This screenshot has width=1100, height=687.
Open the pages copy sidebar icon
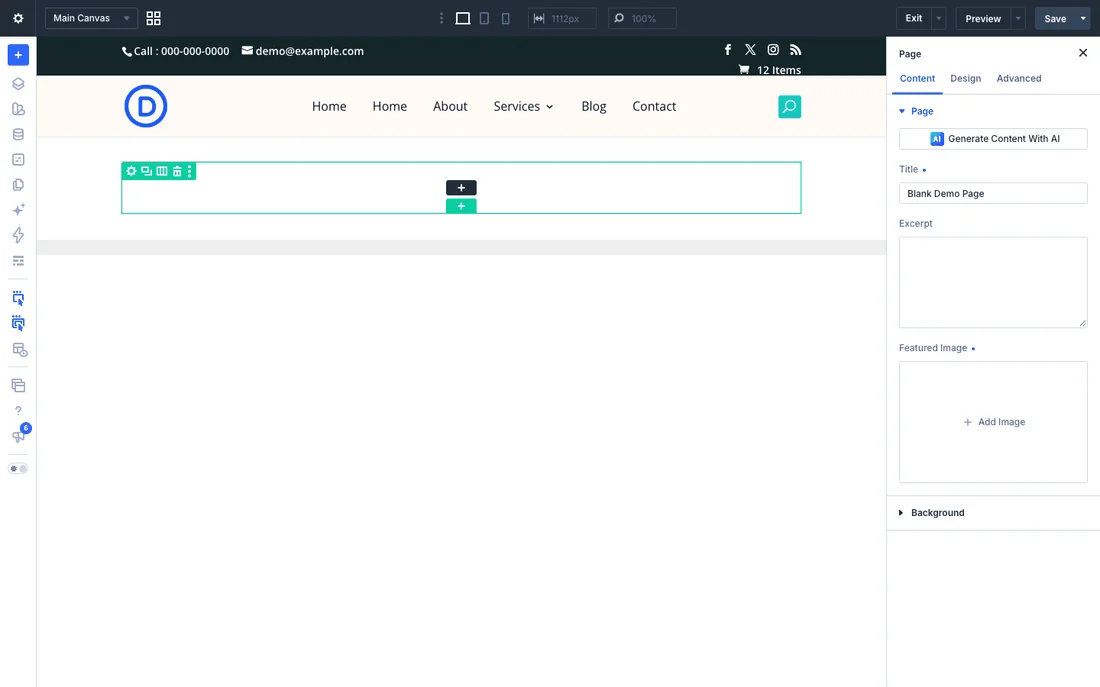18,185
